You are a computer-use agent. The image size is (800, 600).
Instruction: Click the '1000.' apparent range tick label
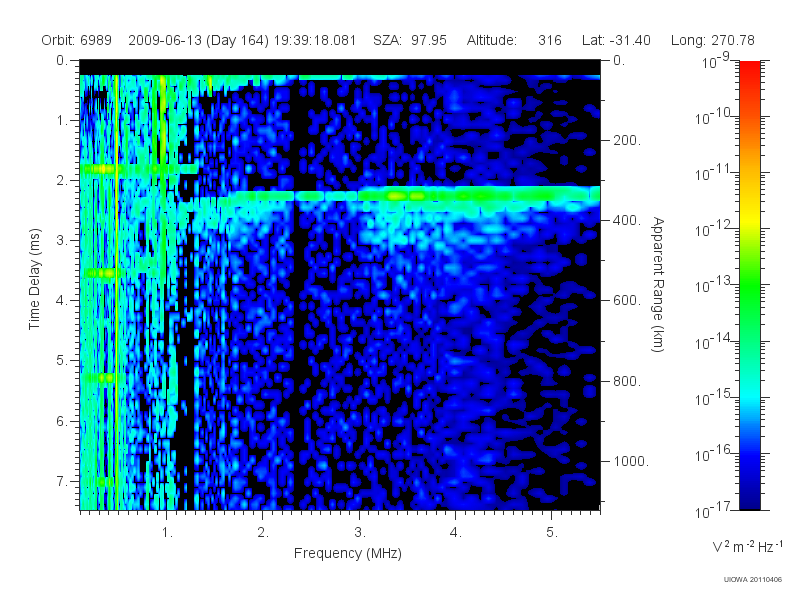(x=631, y=461)
